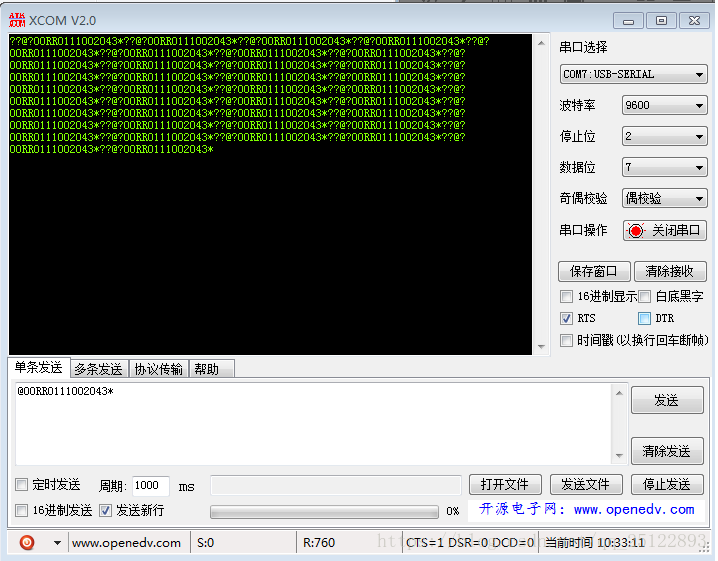
Task: Click the CTS=1 DSR=0 DCD=0 status text
Action: click(x=470, y=543)
